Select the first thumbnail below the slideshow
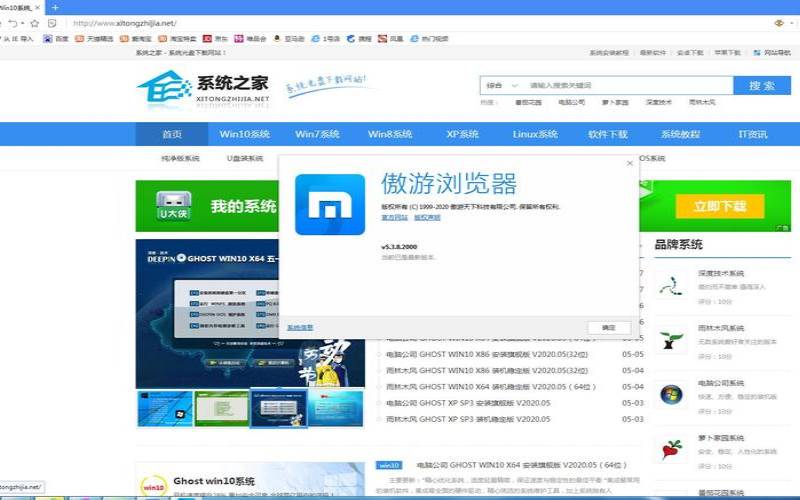This screenshot has height=500, width=800. [x=165, y=409]
